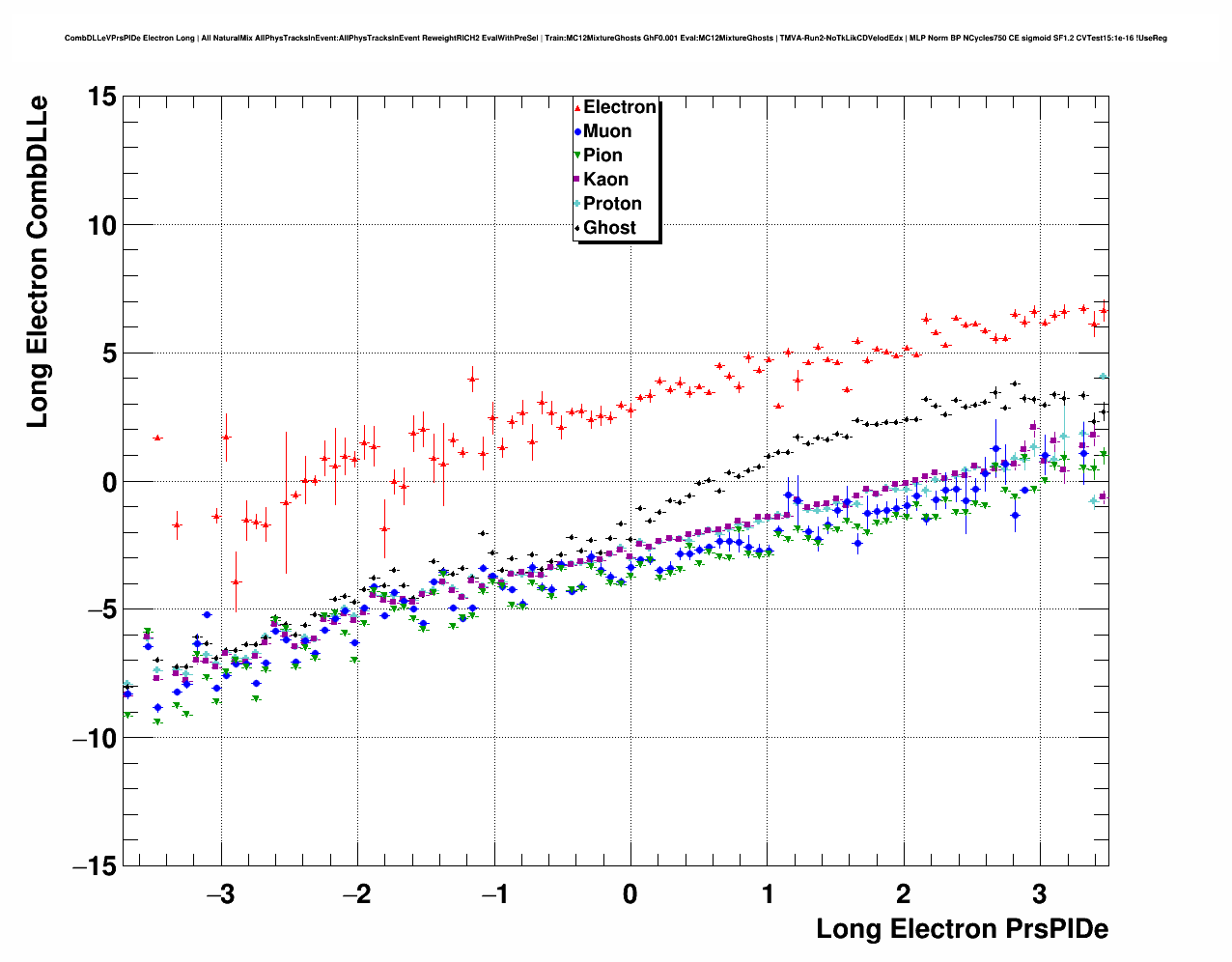Click the X-axis label −1
Screen dimensions: 1232x962
494,894
